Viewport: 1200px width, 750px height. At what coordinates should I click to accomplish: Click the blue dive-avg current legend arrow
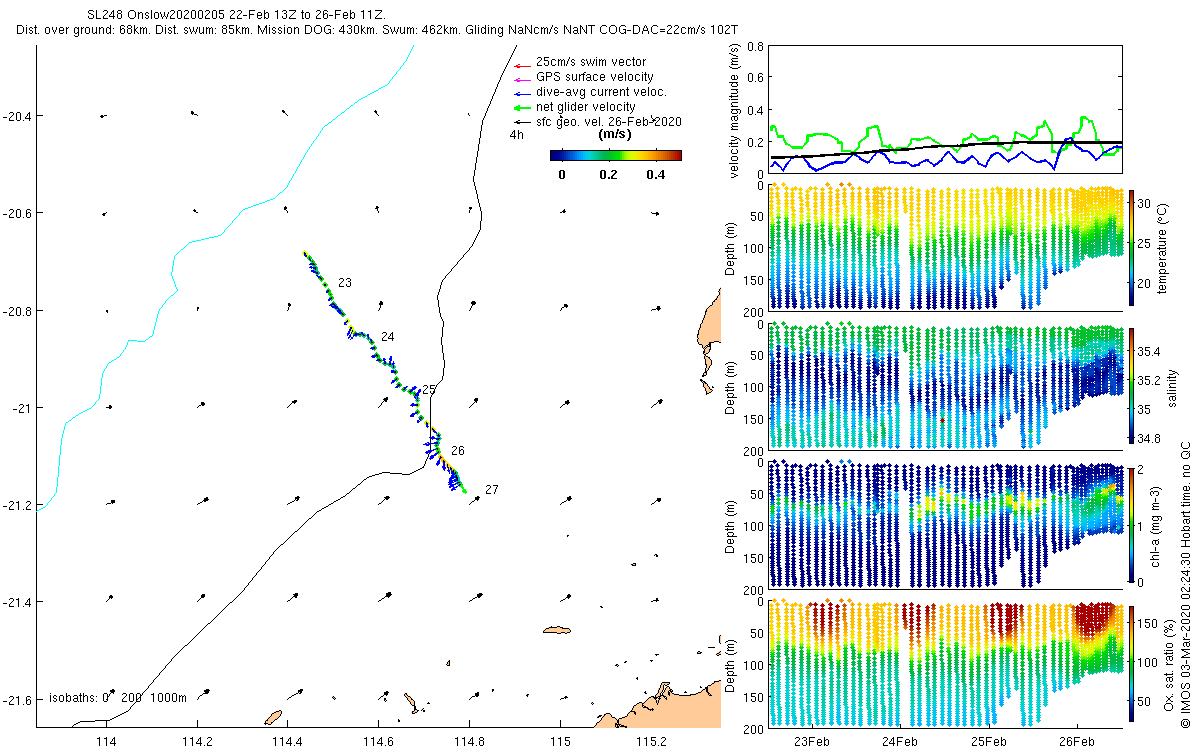520,94
